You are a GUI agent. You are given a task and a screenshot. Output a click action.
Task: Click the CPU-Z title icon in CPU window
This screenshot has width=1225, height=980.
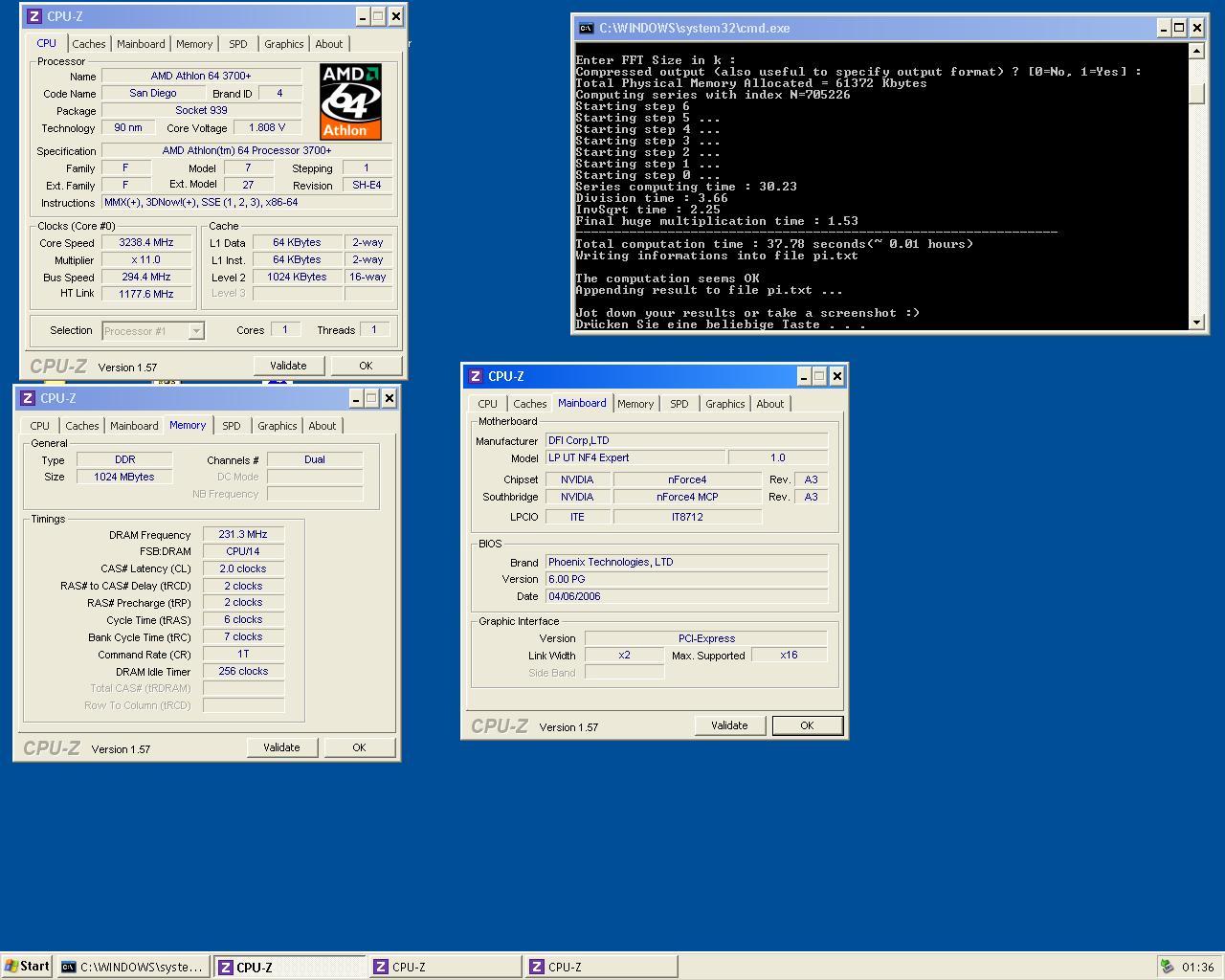pyautogui.click(x=33, y=16)
